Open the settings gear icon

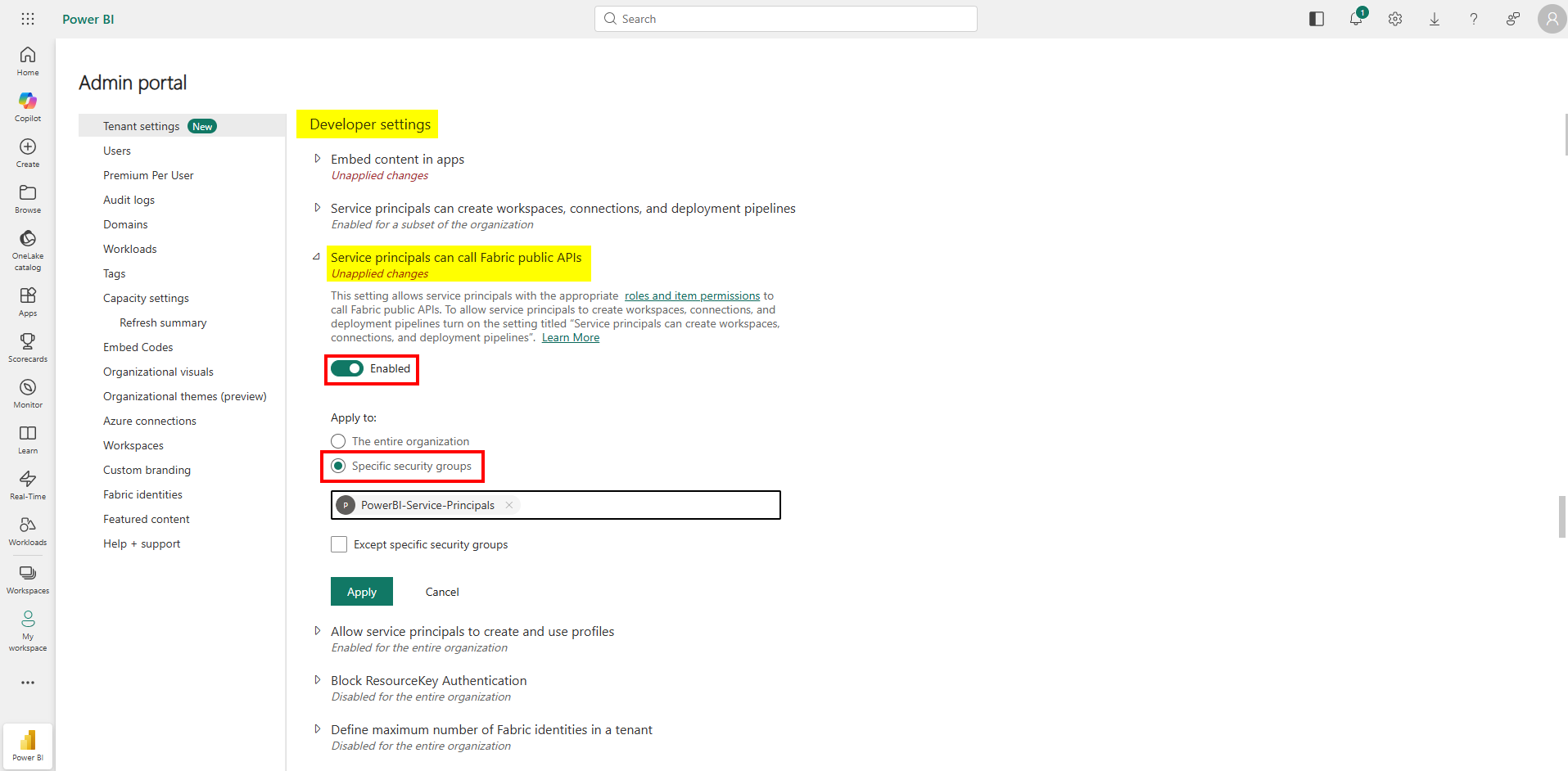pos(1395,19)
